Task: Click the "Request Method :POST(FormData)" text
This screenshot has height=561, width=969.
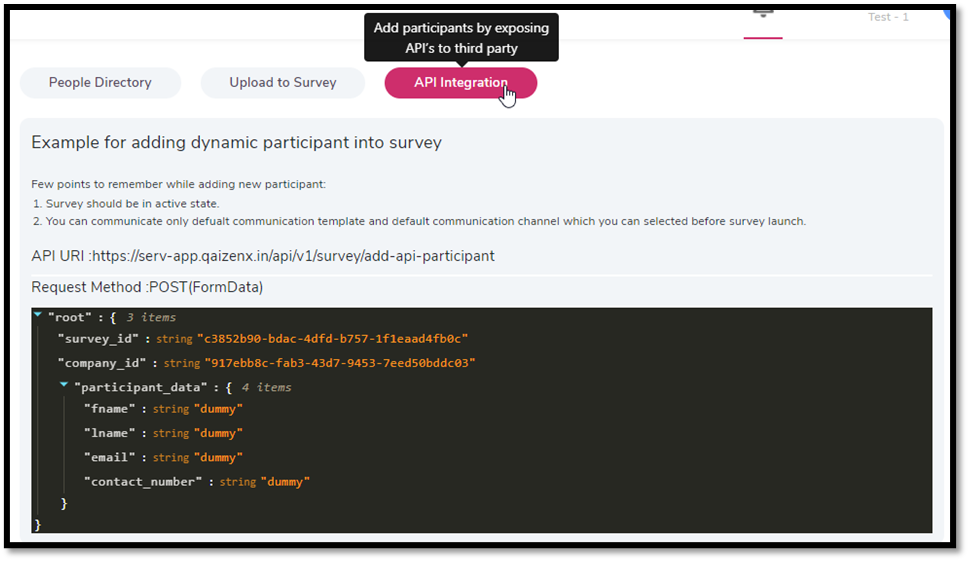Action: coord(147,288)
